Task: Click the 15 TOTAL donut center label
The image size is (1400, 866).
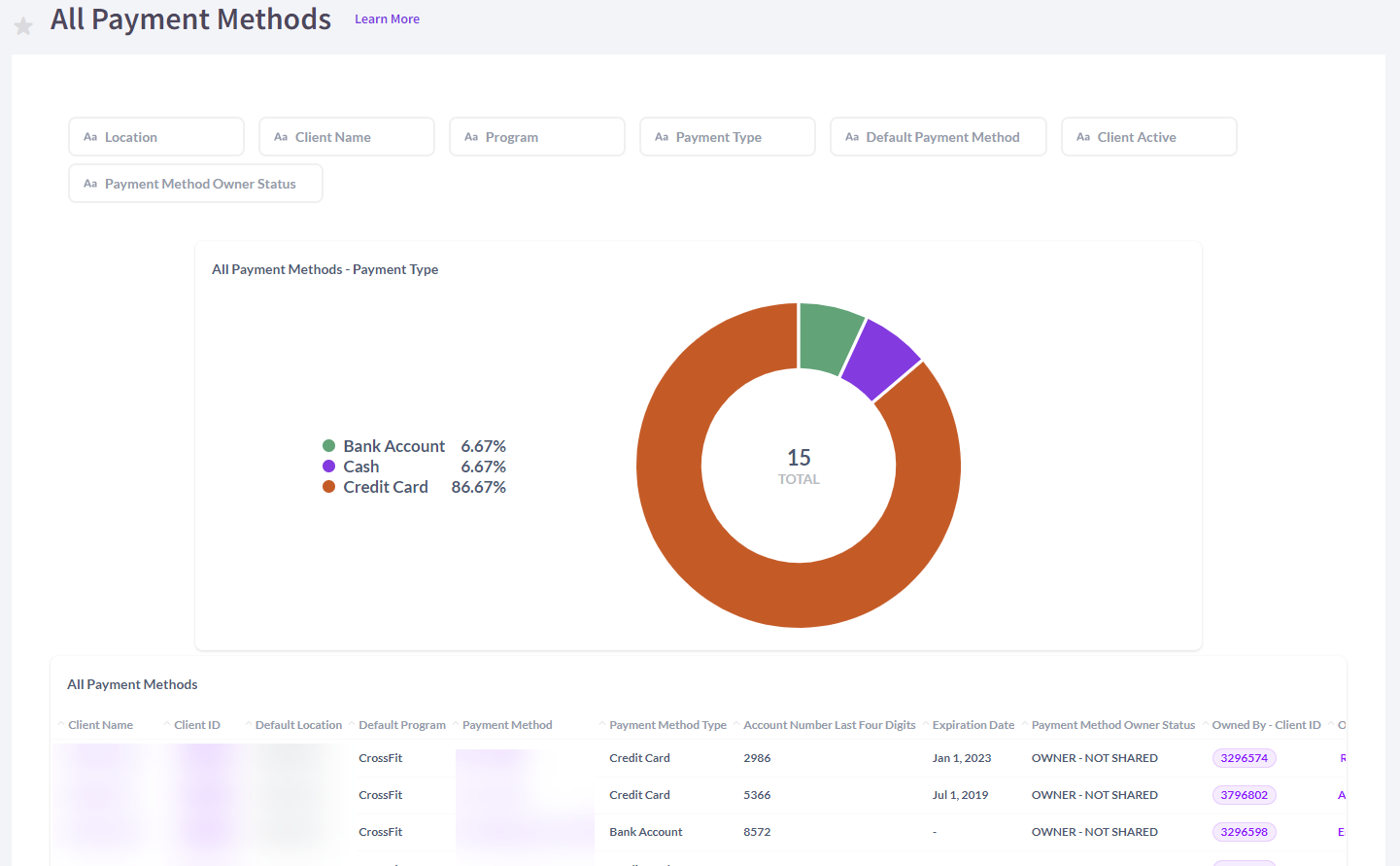Action: (x=799, y=466)
